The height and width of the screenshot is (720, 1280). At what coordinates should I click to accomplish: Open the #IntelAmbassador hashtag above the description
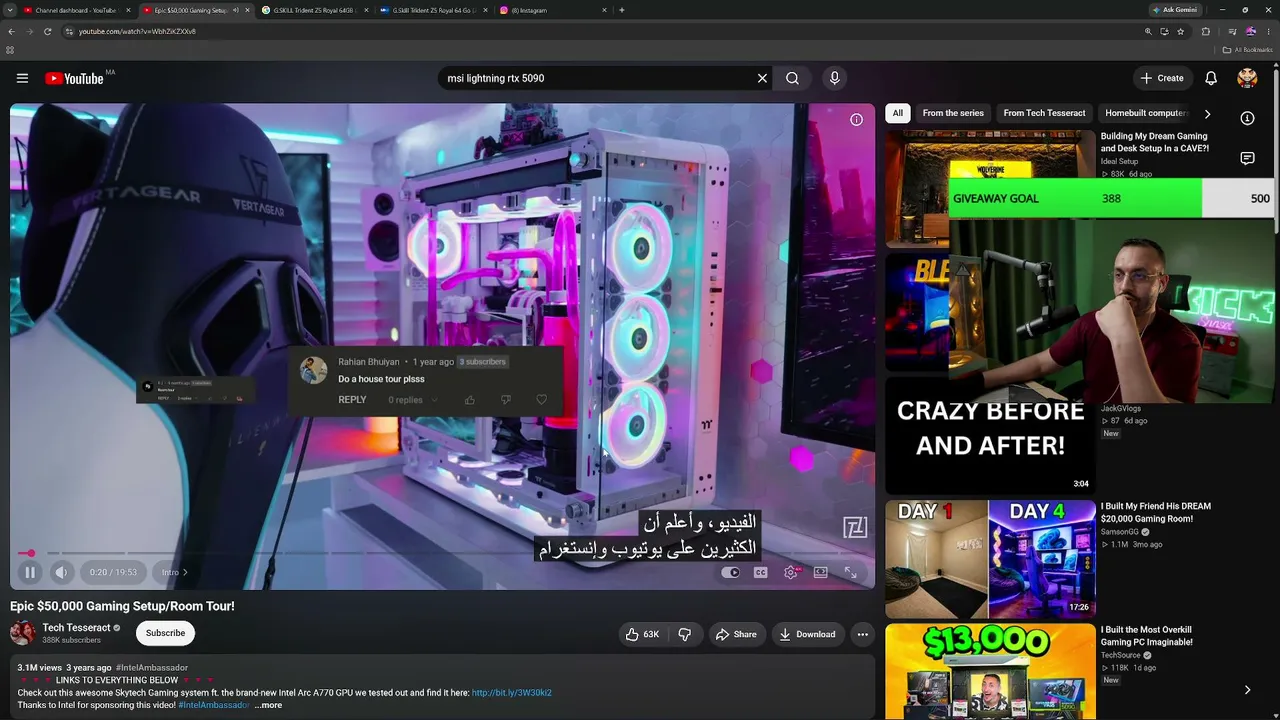tap(152, 668)
